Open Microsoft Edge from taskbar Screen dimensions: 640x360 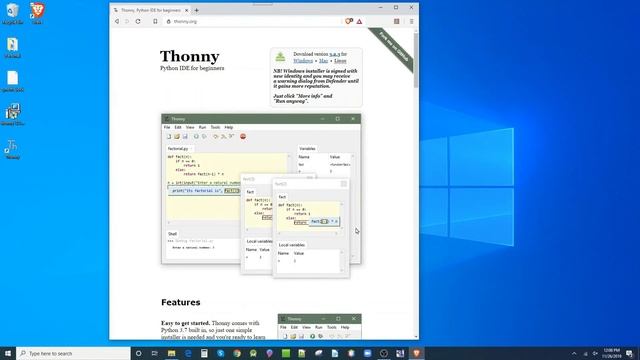tap(188, 353)
